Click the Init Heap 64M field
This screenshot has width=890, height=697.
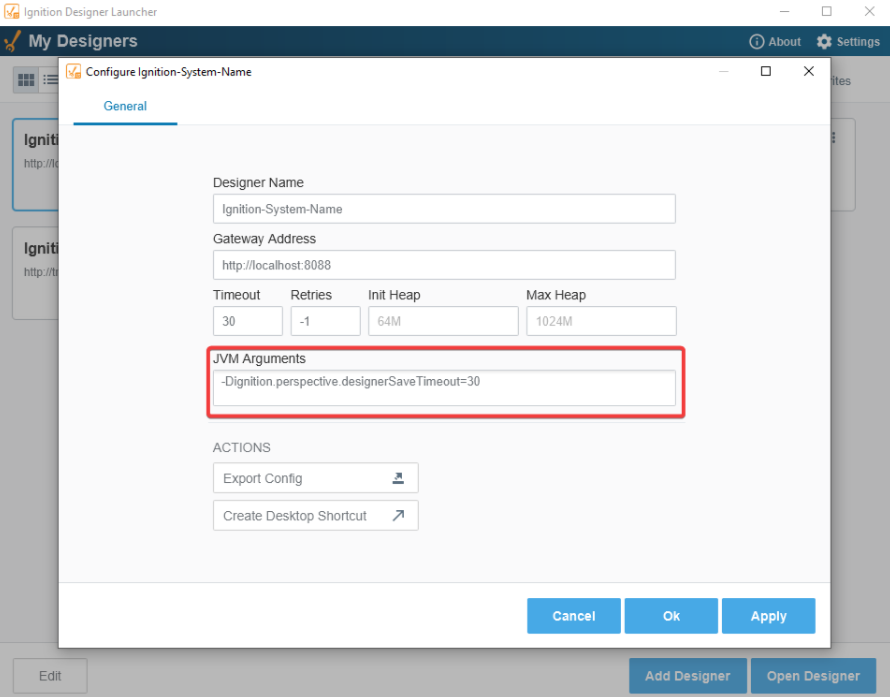click(443, 321)
